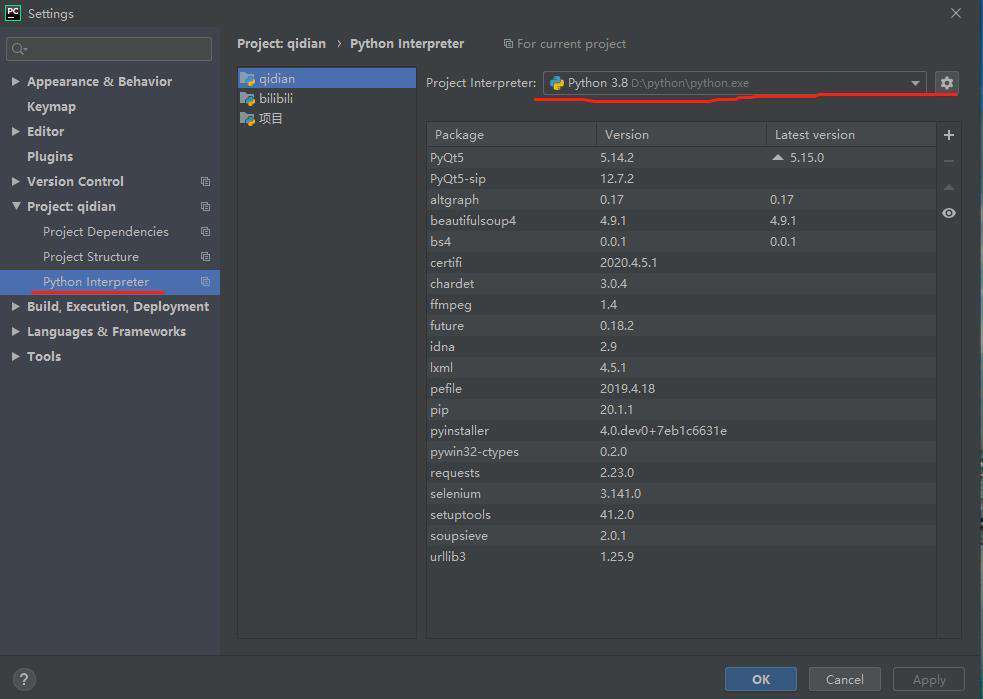983x699 pixels.
Task: Click the plus icon to install package
Action: coord(949,135)
